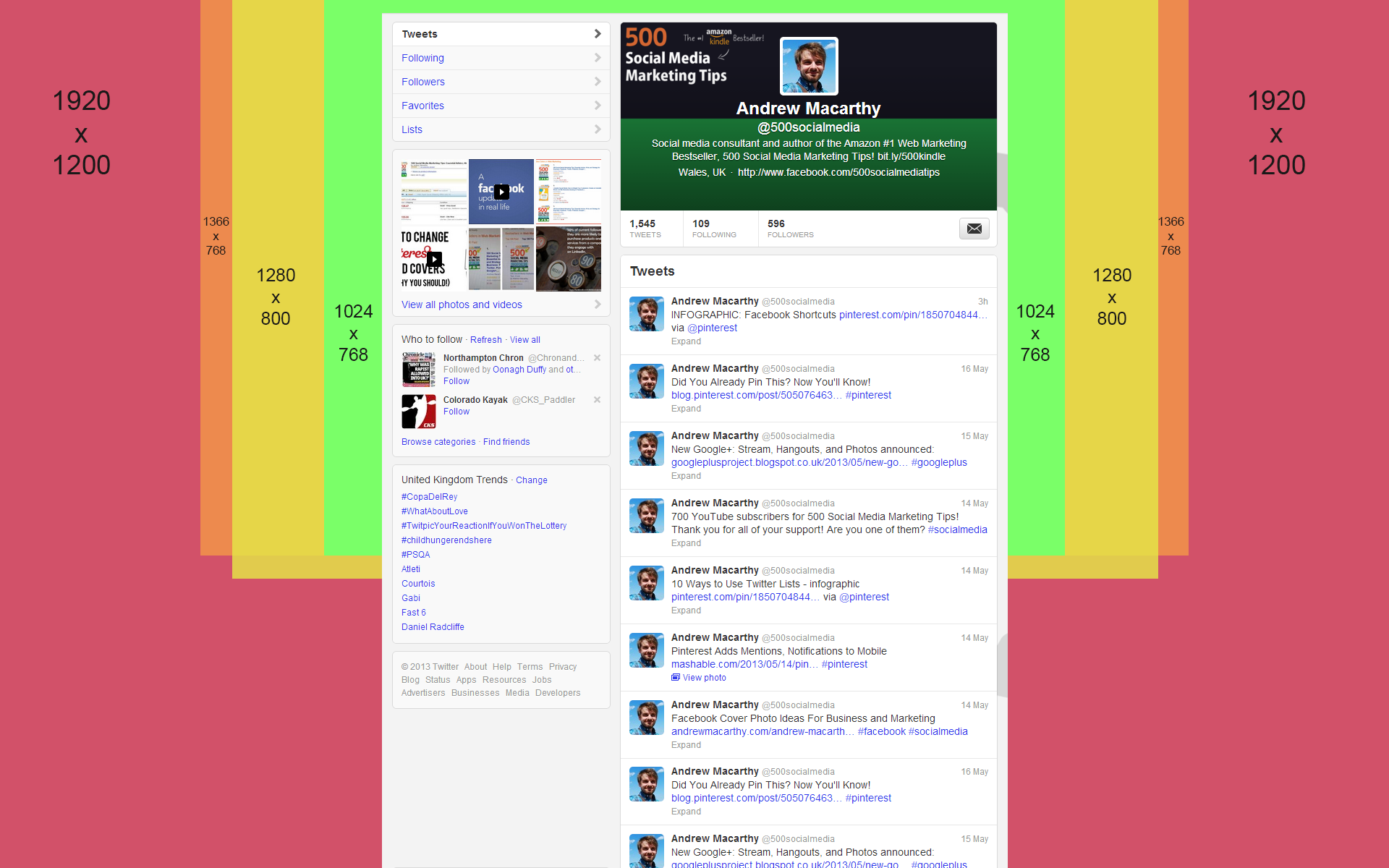Follow Colorado Kayak

[456, 412]
